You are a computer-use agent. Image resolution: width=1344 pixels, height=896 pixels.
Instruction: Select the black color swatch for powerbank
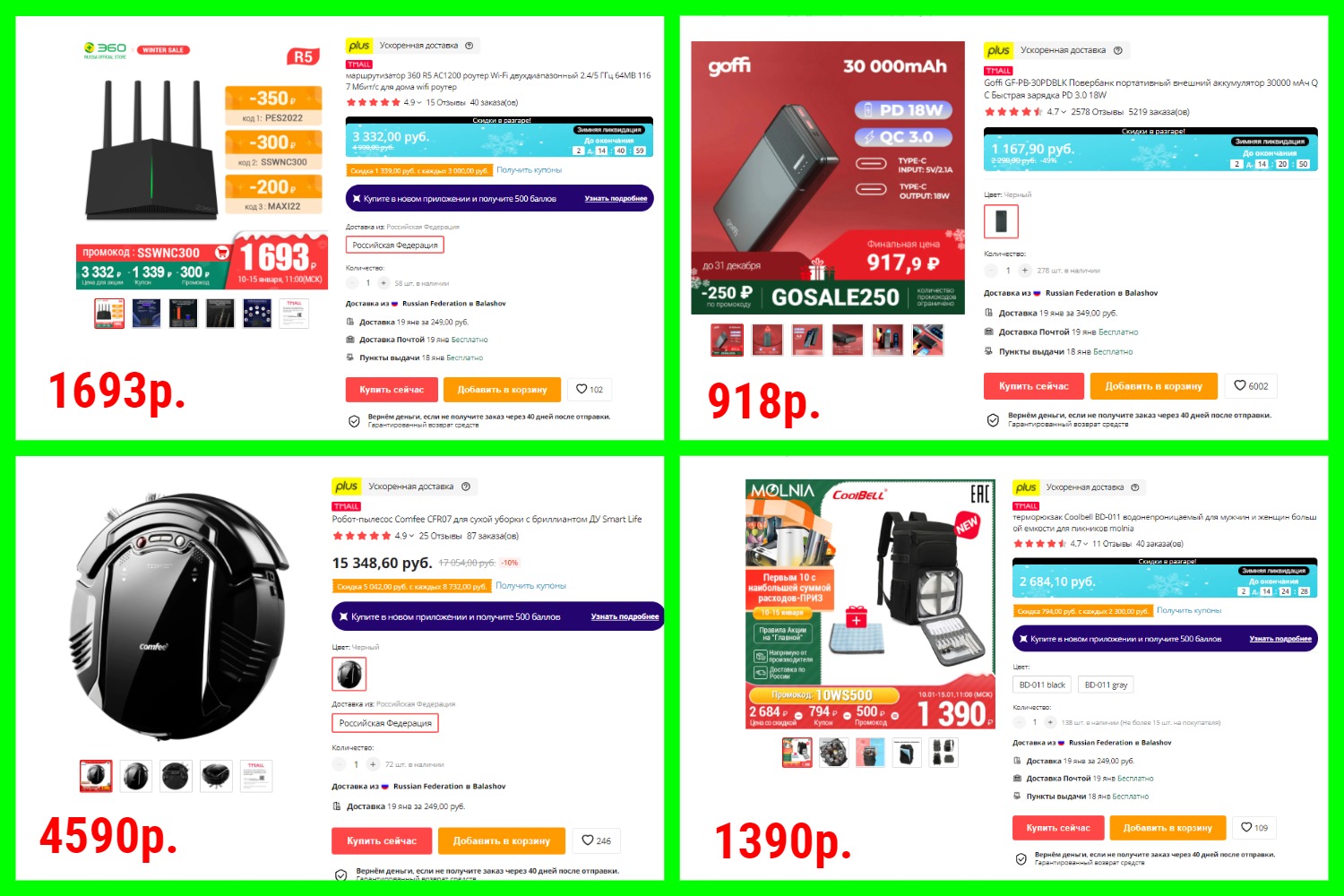click(x=1001, y=220)
